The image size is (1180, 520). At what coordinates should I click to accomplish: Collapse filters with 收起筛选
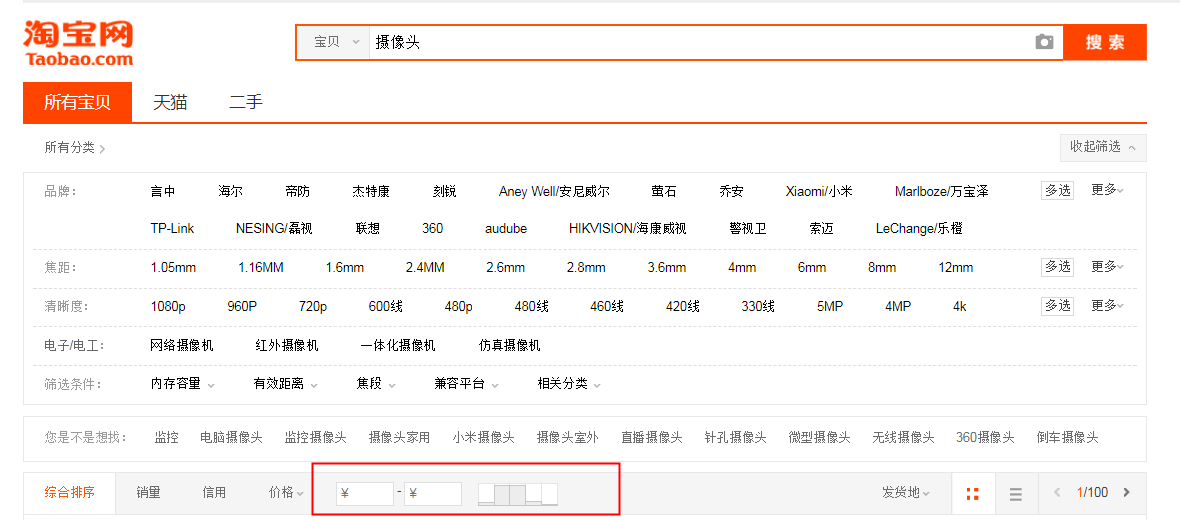[1102, 147]
